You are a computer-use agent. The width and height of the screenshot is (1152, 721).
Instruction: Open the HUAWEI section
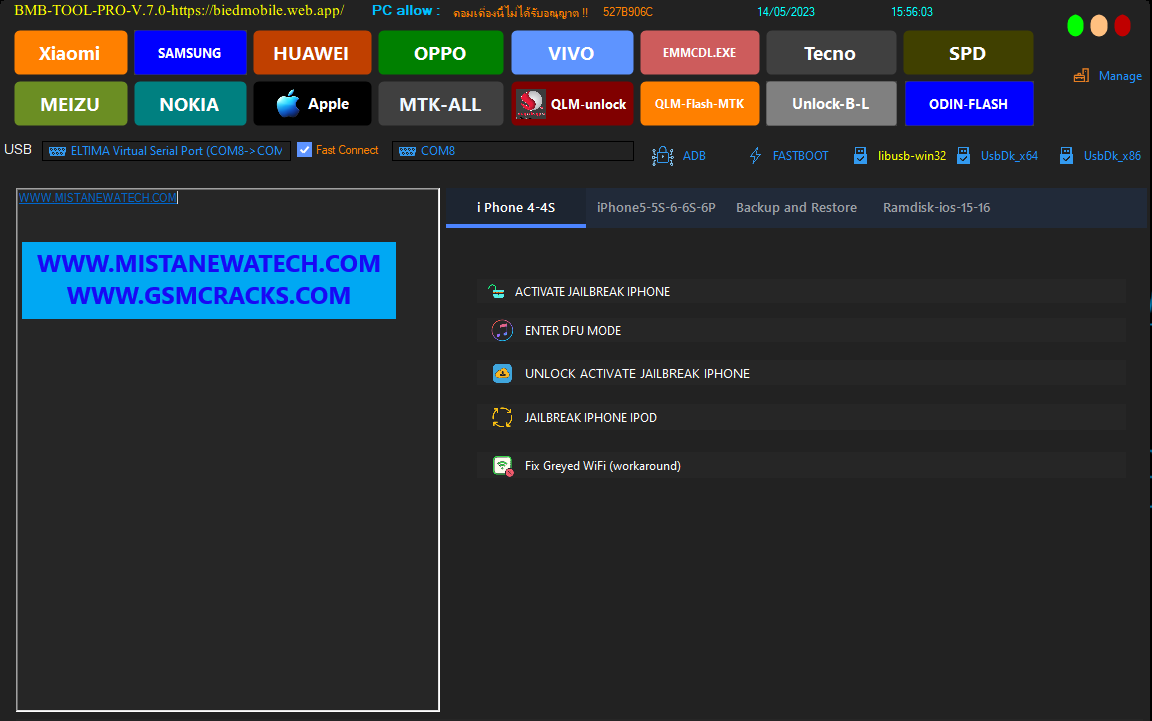312,53
